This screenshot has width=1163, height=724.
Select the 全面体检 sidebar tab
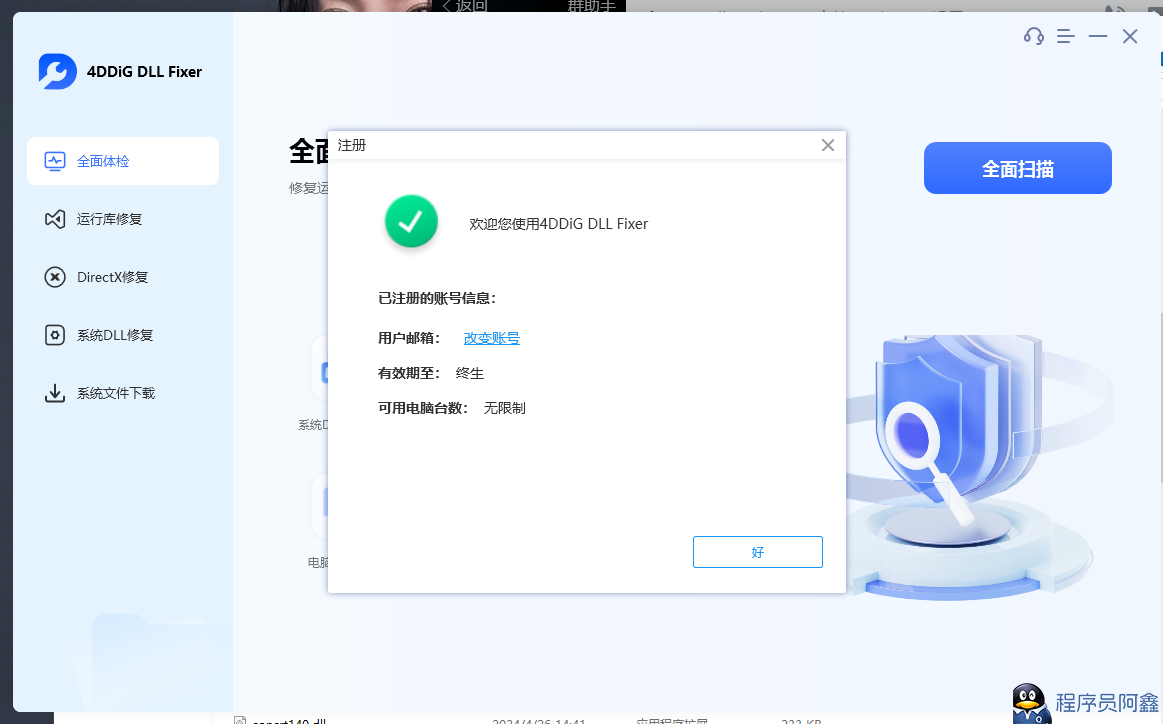coord(123,161)
